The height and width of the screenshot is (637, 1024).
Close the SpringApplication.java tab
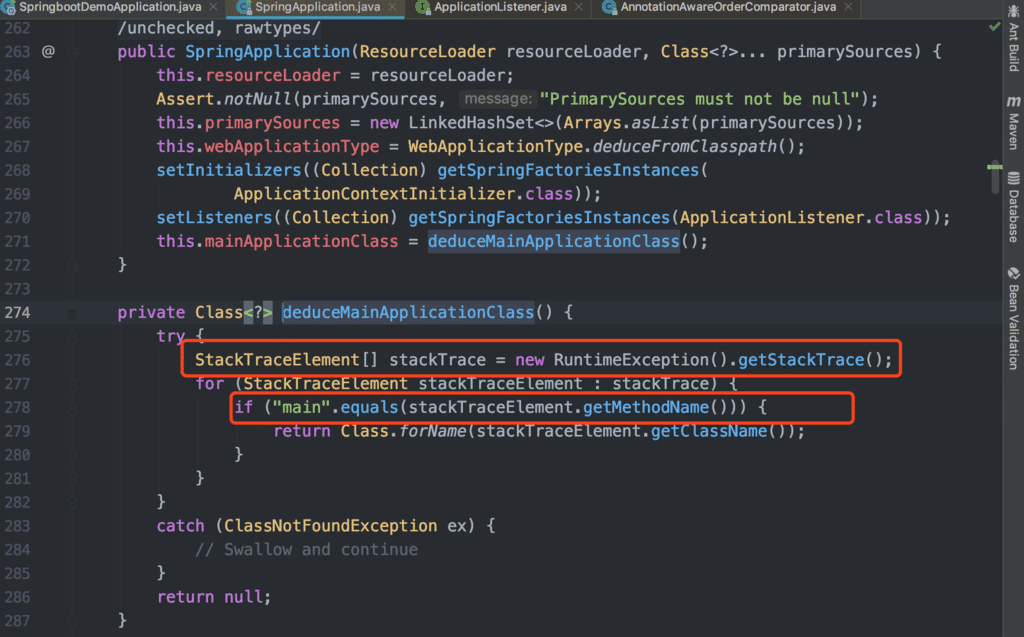[x=392, y=7]
